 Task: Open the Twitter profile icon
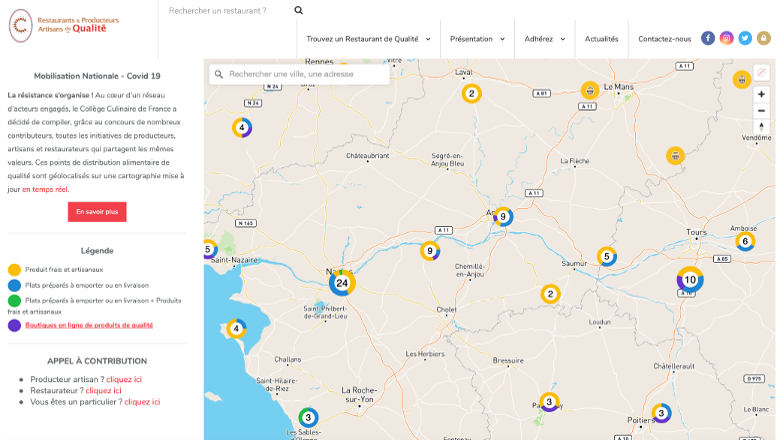click(x=745, y=38)
